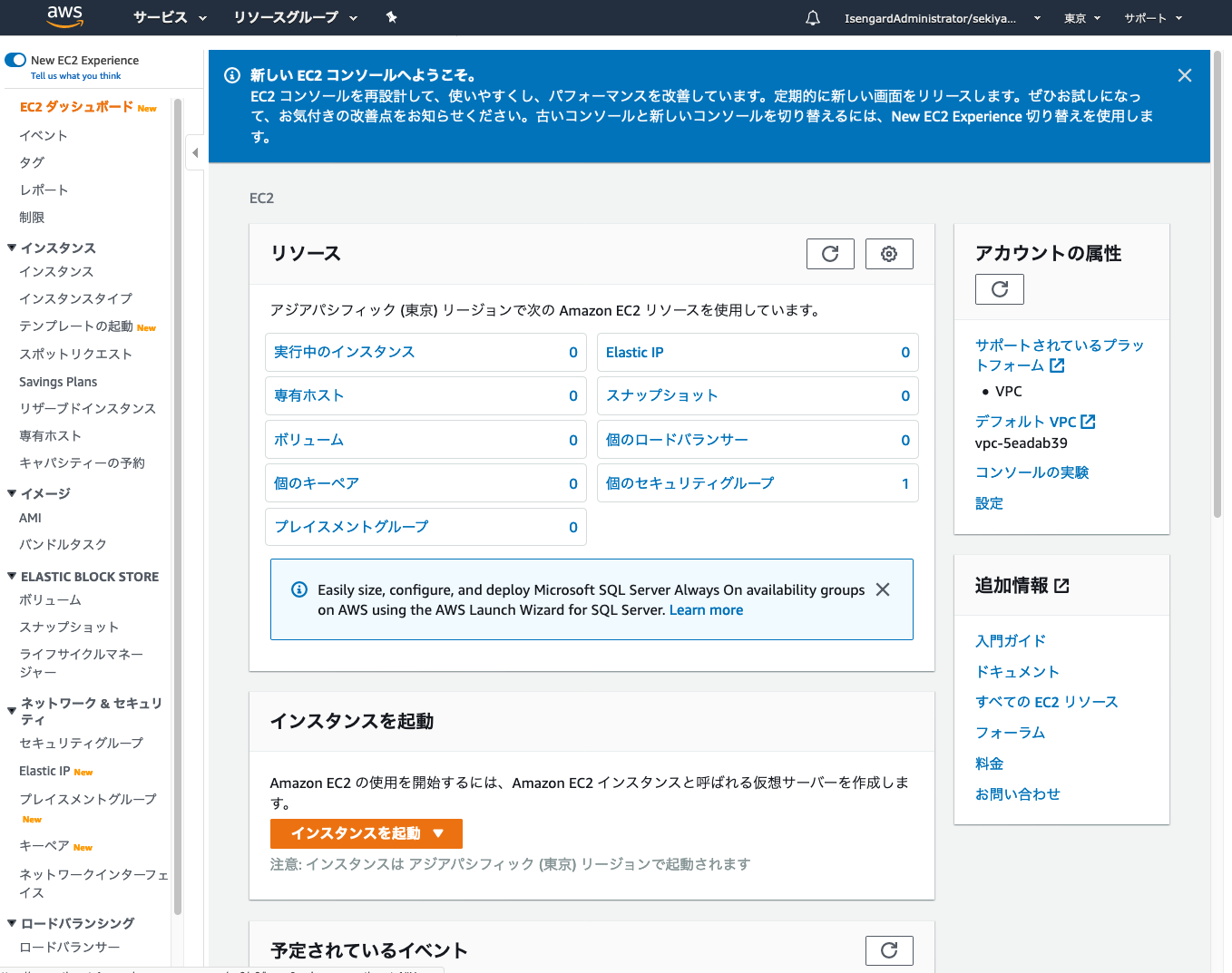Screen dimensions: 1232x973
Task: Click the sidebar vertical scrollbar
Action: coord(178,507)
